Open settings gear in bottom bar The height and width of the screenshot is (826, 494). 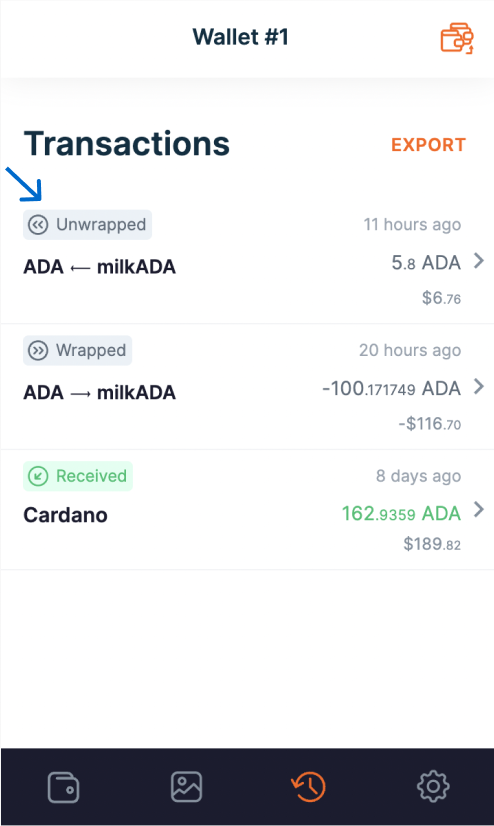(x=433, y=786)
